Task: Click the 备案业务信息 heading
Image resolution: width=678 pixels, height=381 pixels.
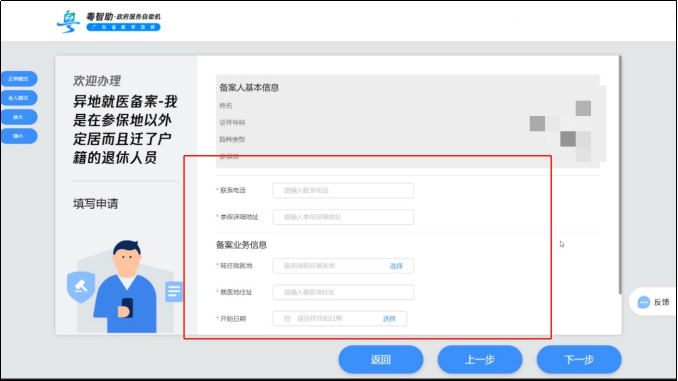Action: coord(241,245)
